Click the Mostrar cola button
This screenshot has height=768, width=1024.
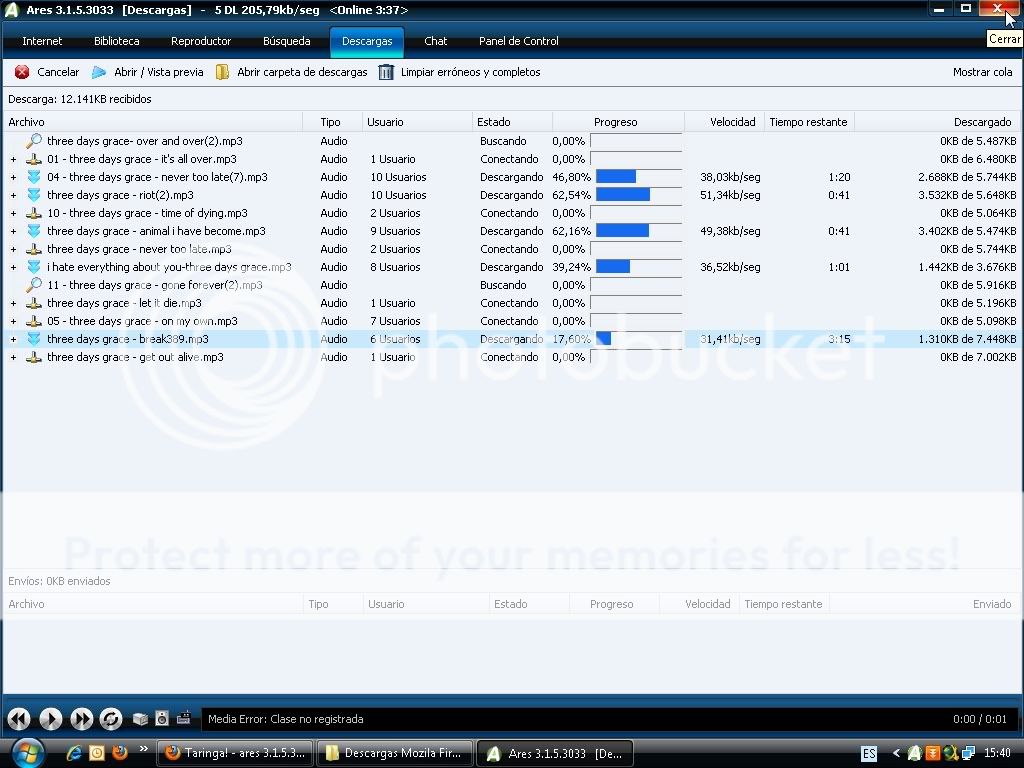pyautogui.click(x=982, y=72)
